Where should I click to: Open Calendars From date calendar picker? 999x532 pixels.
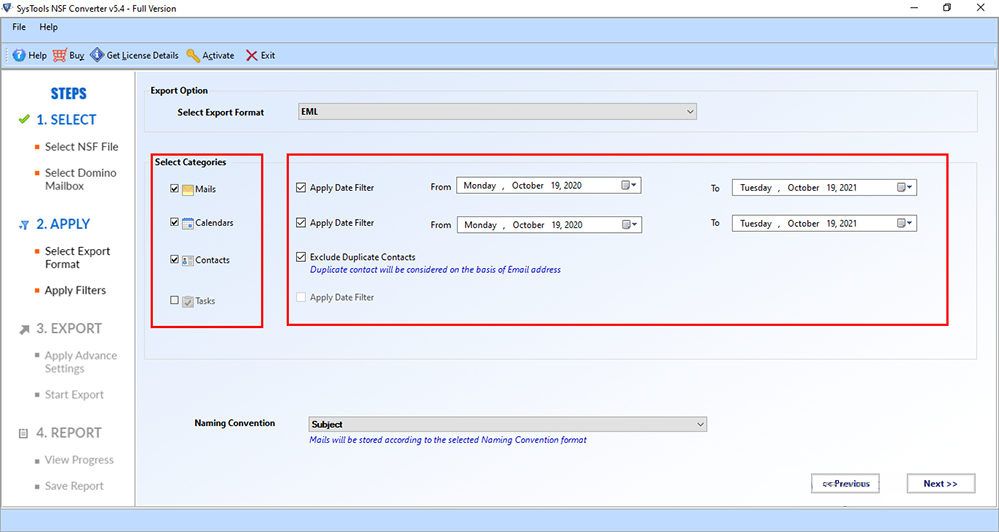(x=629, y=224)
